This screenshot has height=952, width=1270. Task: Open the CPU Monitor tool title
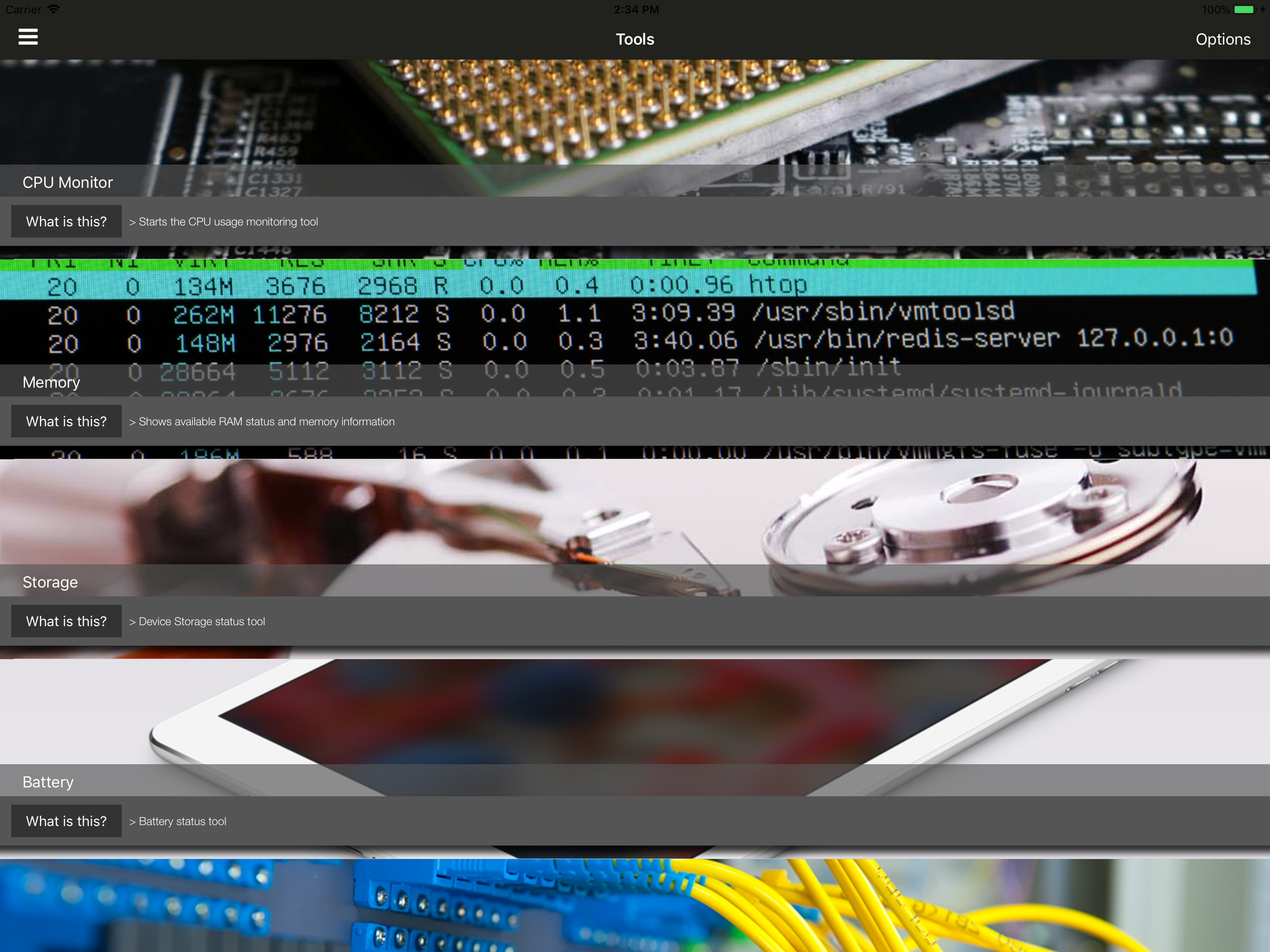[68, 182]
